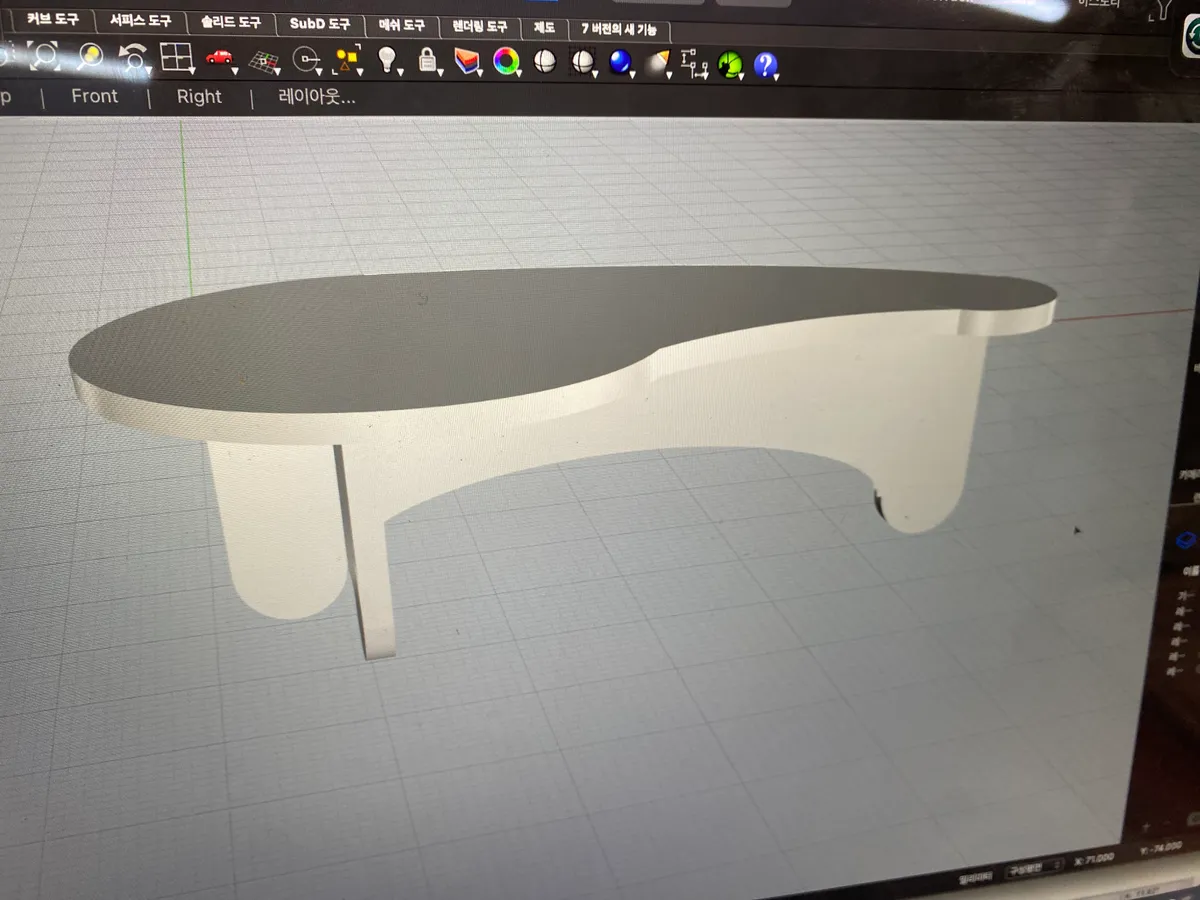
Task: Toggle the padlock Lock objects icon
Action: pyautogui.click(x=428, y=61)
